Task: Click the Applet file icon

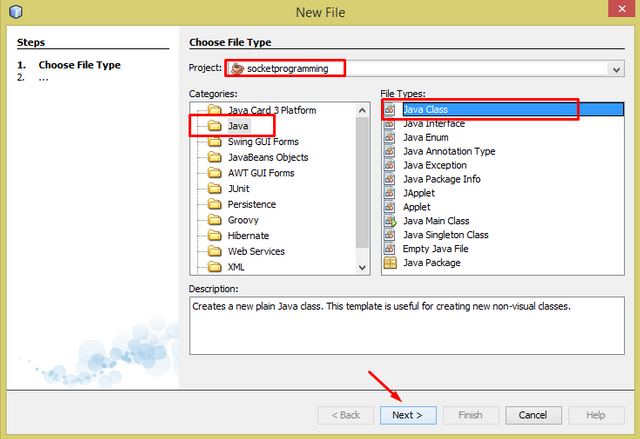Action: point(389,206)
